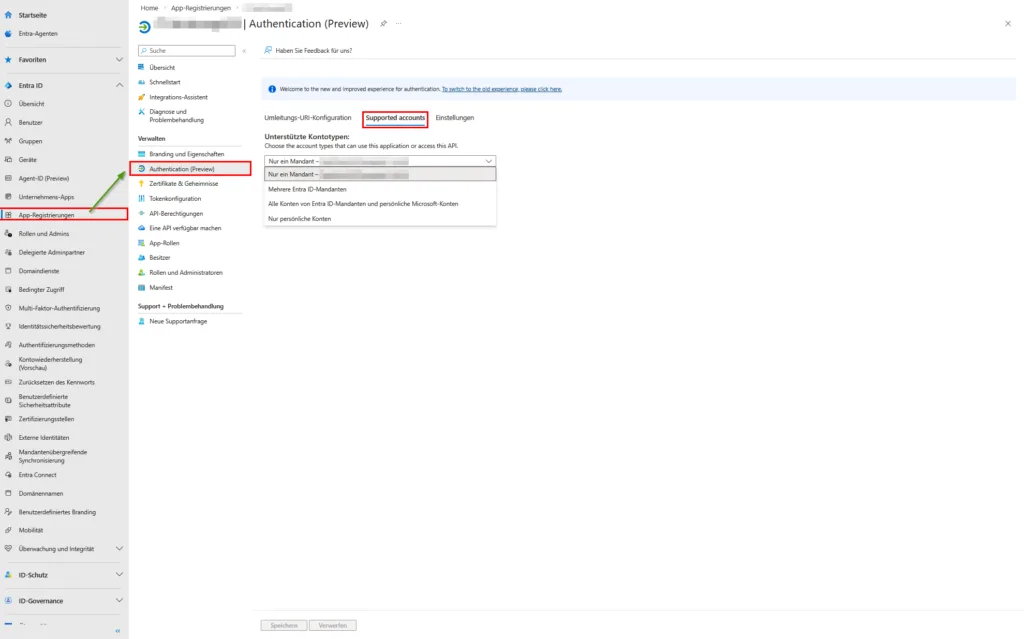Open the account type dropdown arrow
Viewport: 1024px width, 639px height.
point(489,161)
